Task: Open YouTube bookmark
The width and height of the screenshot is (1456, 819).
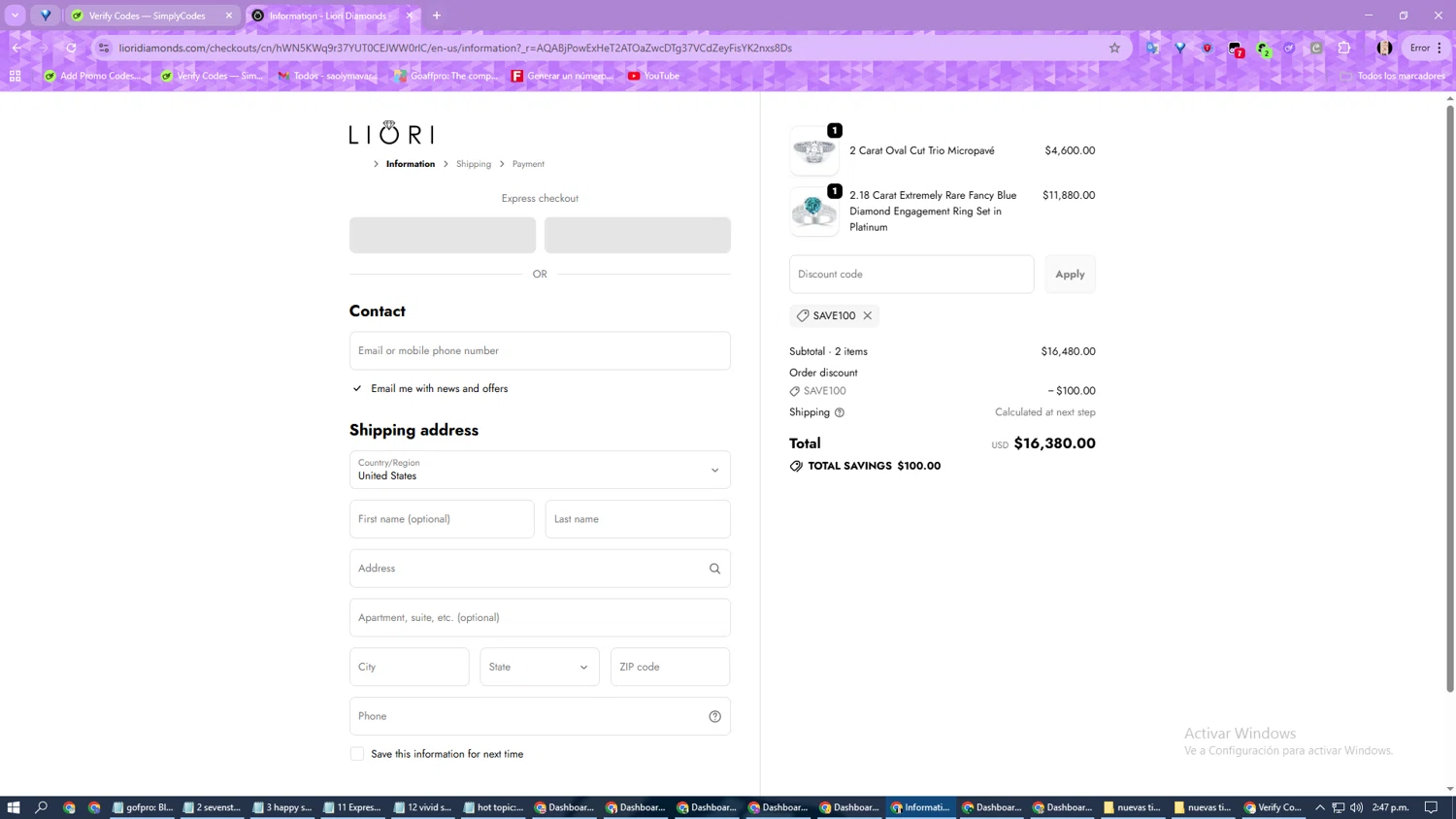Action: (653, 76)
